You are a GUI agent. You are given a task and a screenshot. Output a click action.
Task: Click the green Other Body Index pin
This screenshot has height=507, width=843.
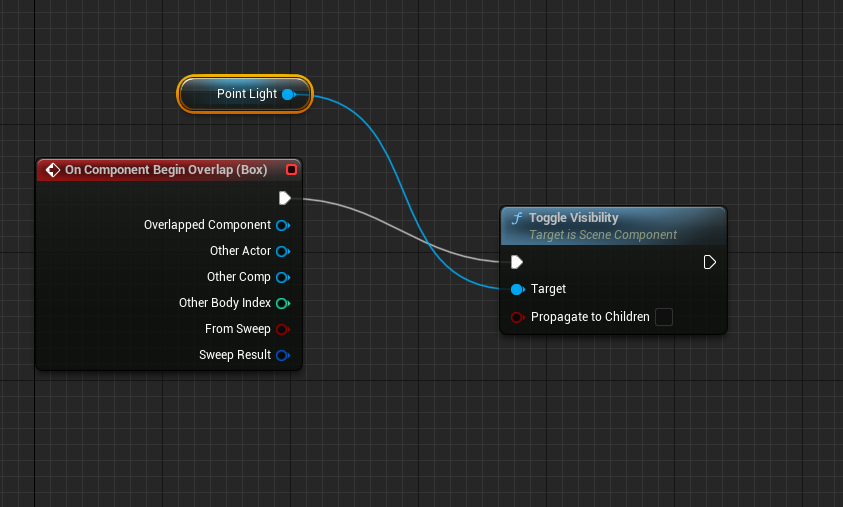click(282, 303)
